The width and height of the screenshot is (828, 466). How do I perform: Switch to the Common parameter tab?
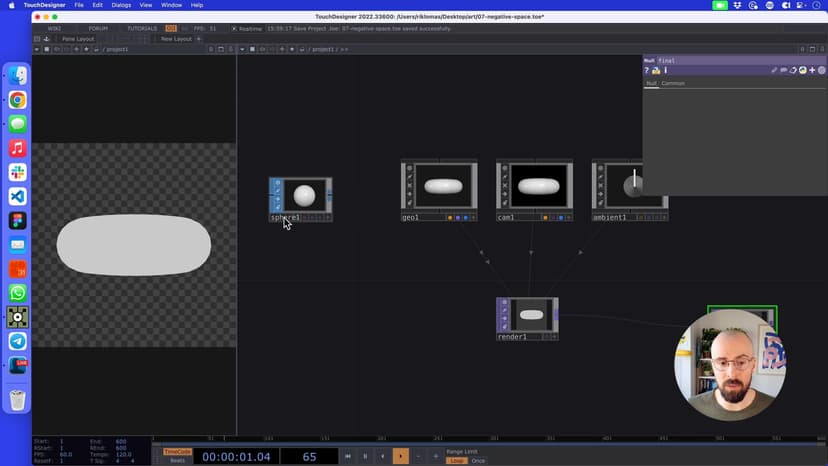point(673,83)
